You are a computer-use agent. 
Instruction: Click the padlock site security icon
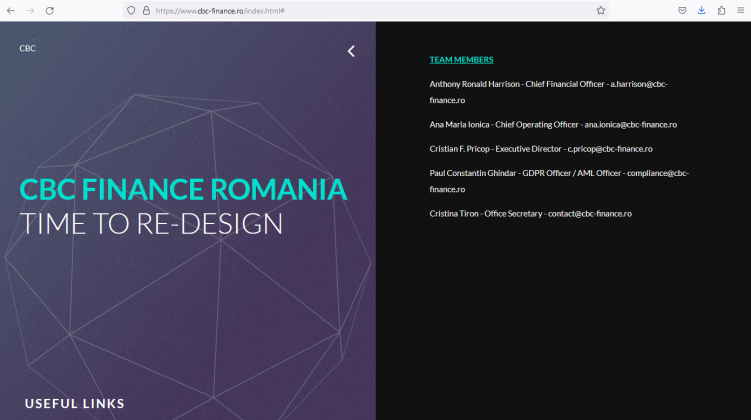coord(145,10)
